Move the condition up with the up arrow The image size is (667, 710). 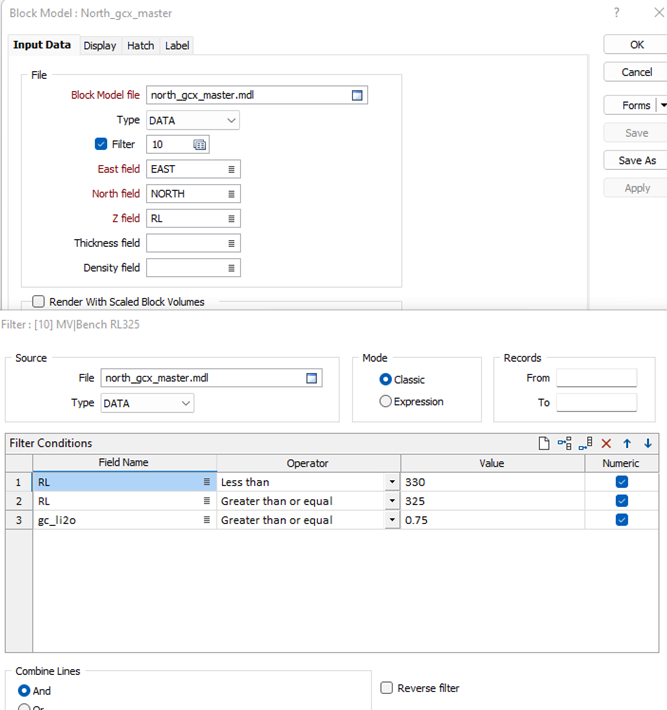point(627,443)
